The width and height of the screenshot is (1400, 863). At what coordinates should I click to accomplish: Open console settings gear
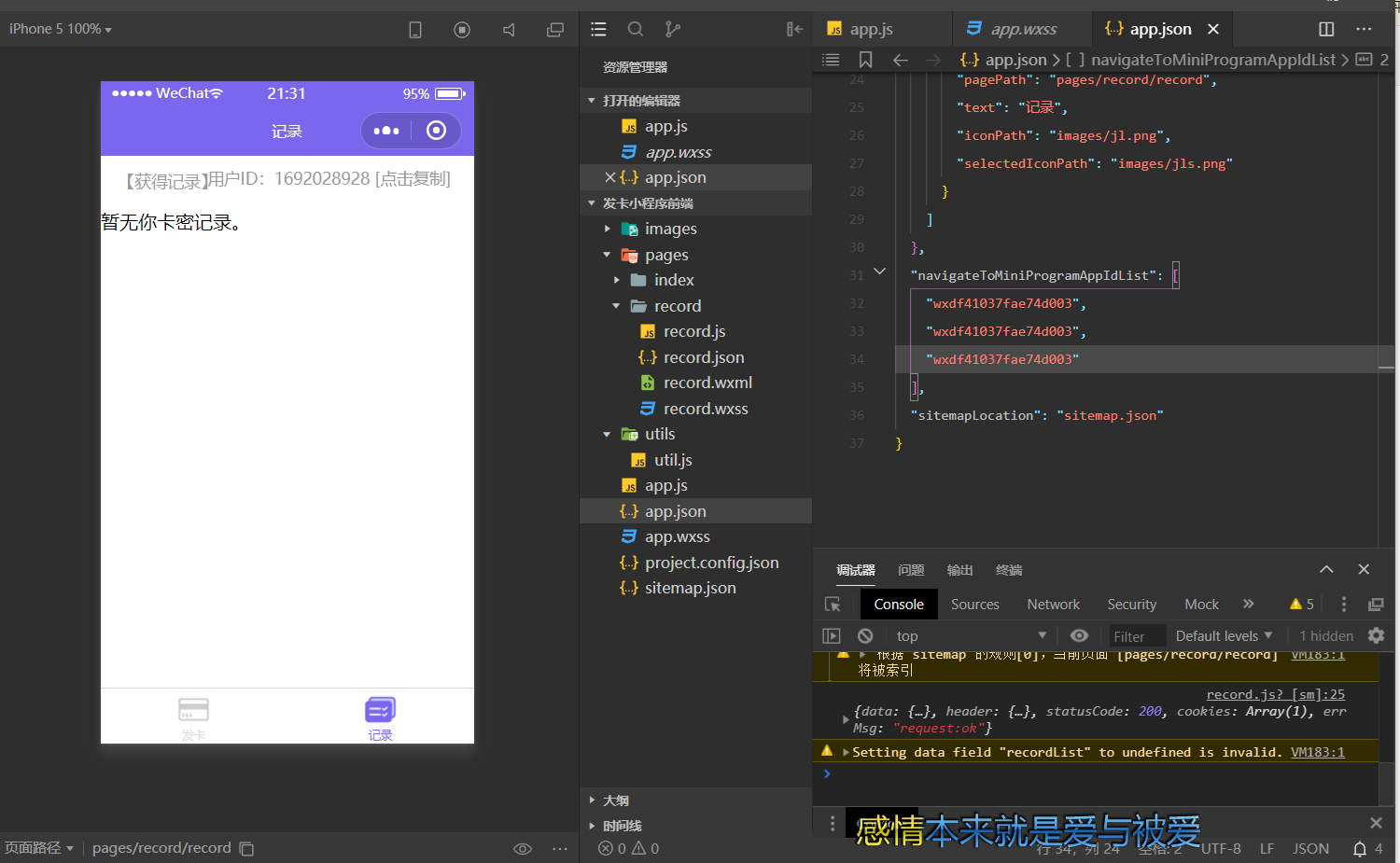click(1376, 635)
